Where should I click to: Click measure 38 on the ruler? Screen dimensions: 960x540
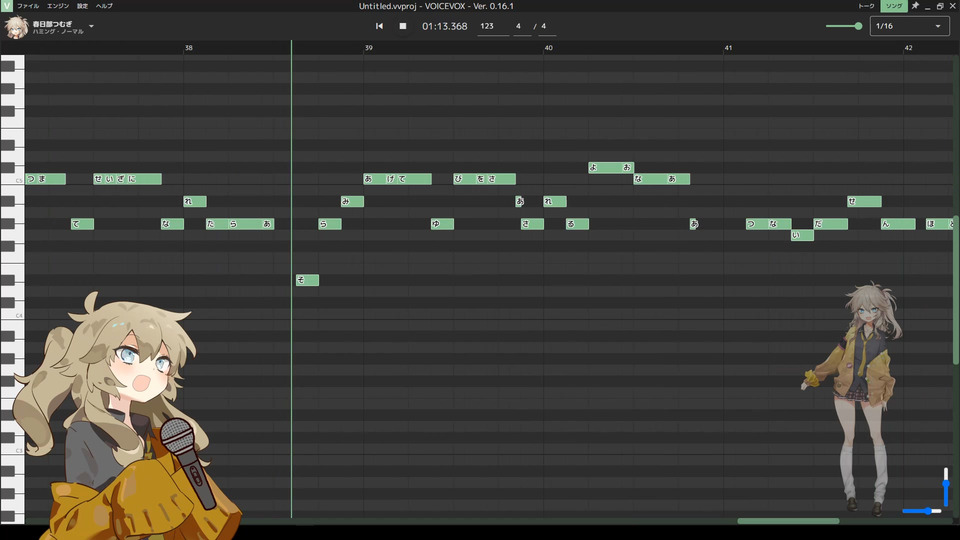tap(189, 48)
